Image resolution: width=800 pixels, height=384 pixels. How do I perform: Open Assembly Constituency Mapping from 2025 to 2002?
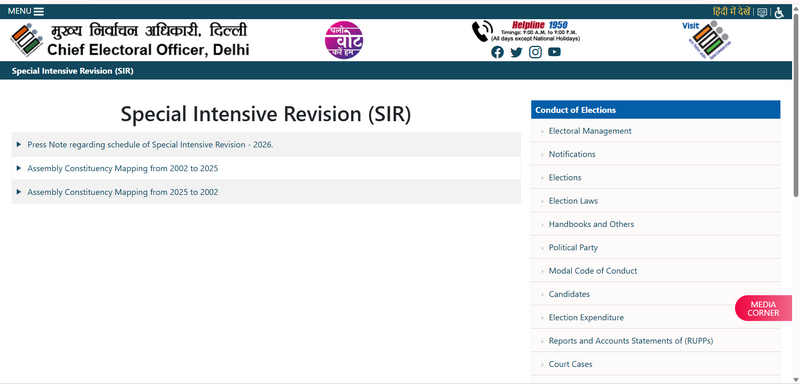[122, 192]
